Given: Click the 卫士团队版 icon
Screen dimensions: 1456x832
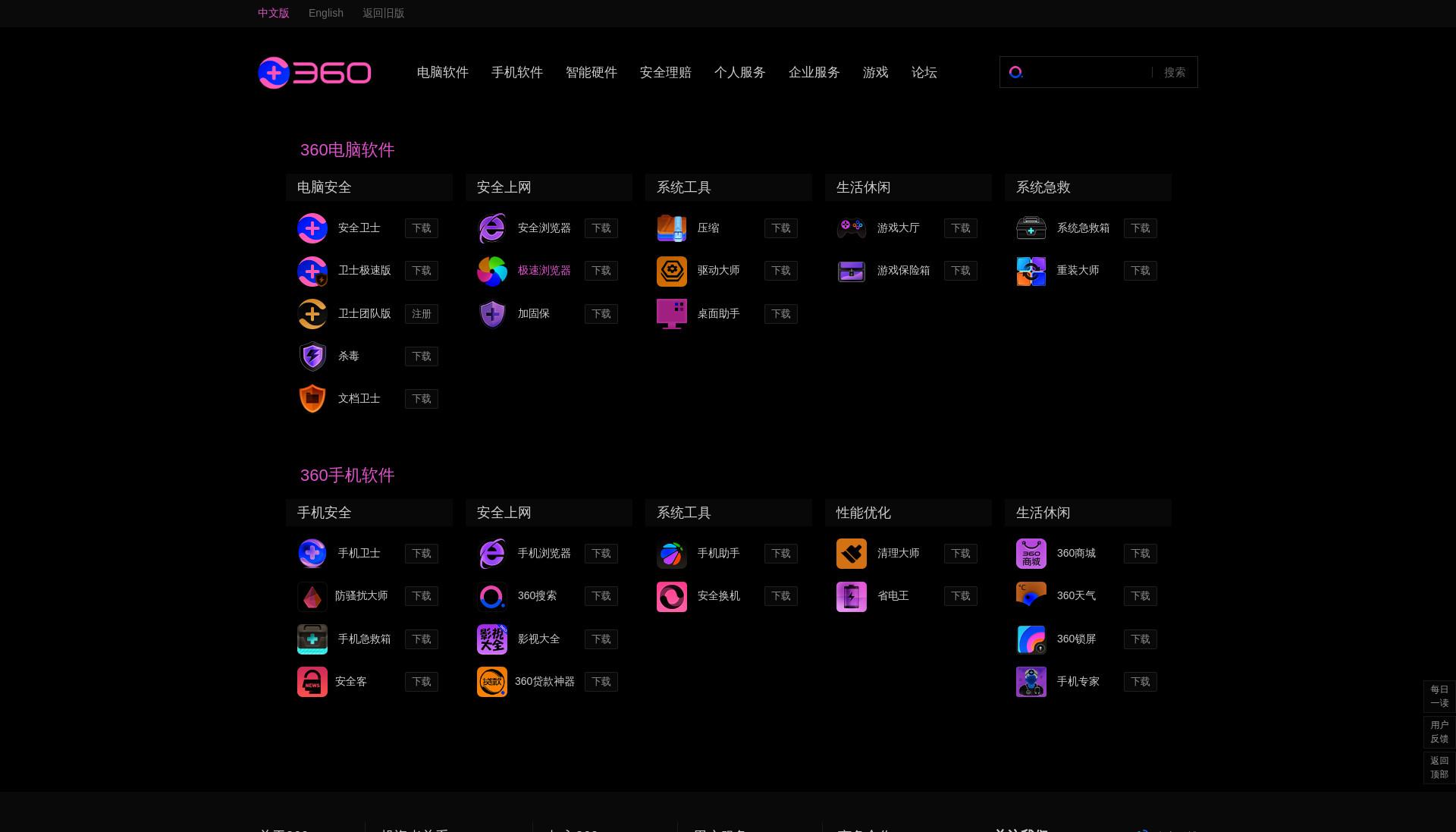Looking at the screenshot, I should [x=312, y=314].
